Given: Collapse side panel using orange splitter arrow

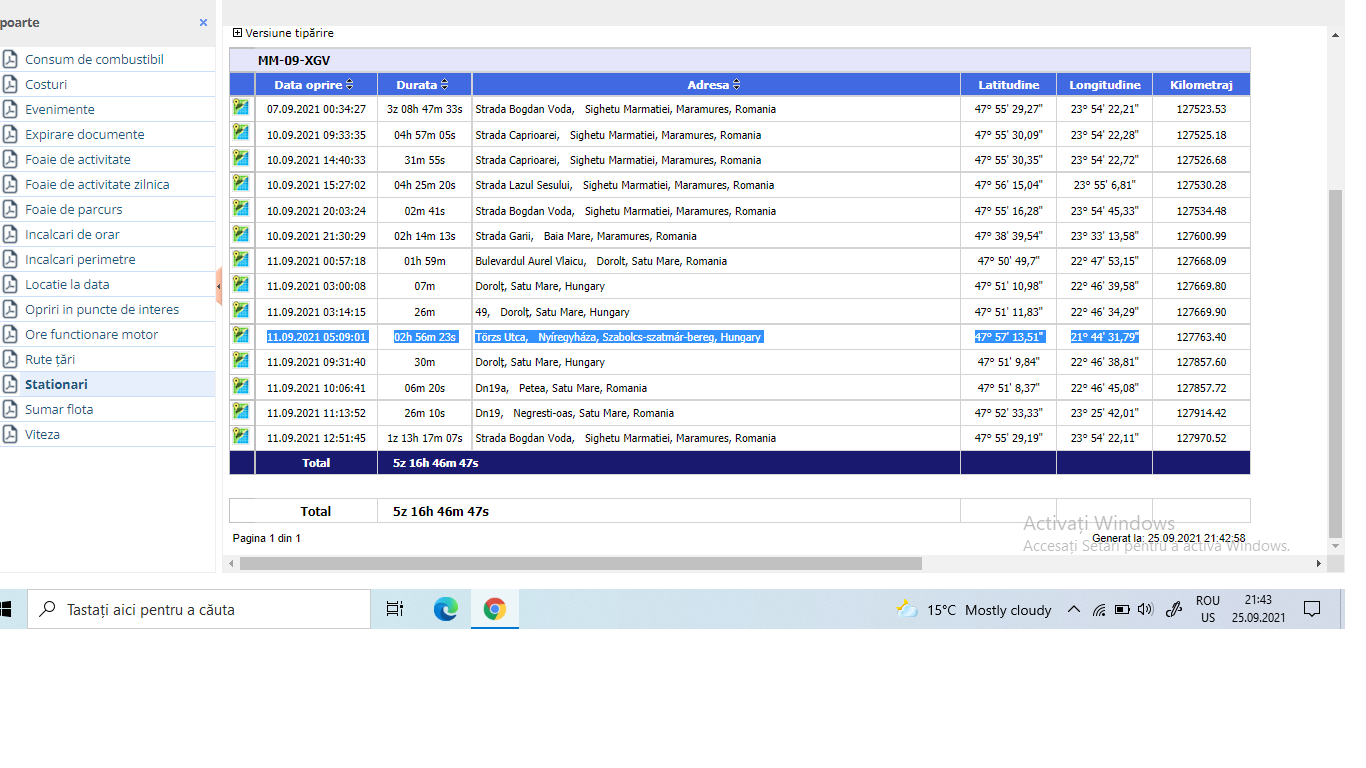Looking at the screenshot, I should pos(219,286).
